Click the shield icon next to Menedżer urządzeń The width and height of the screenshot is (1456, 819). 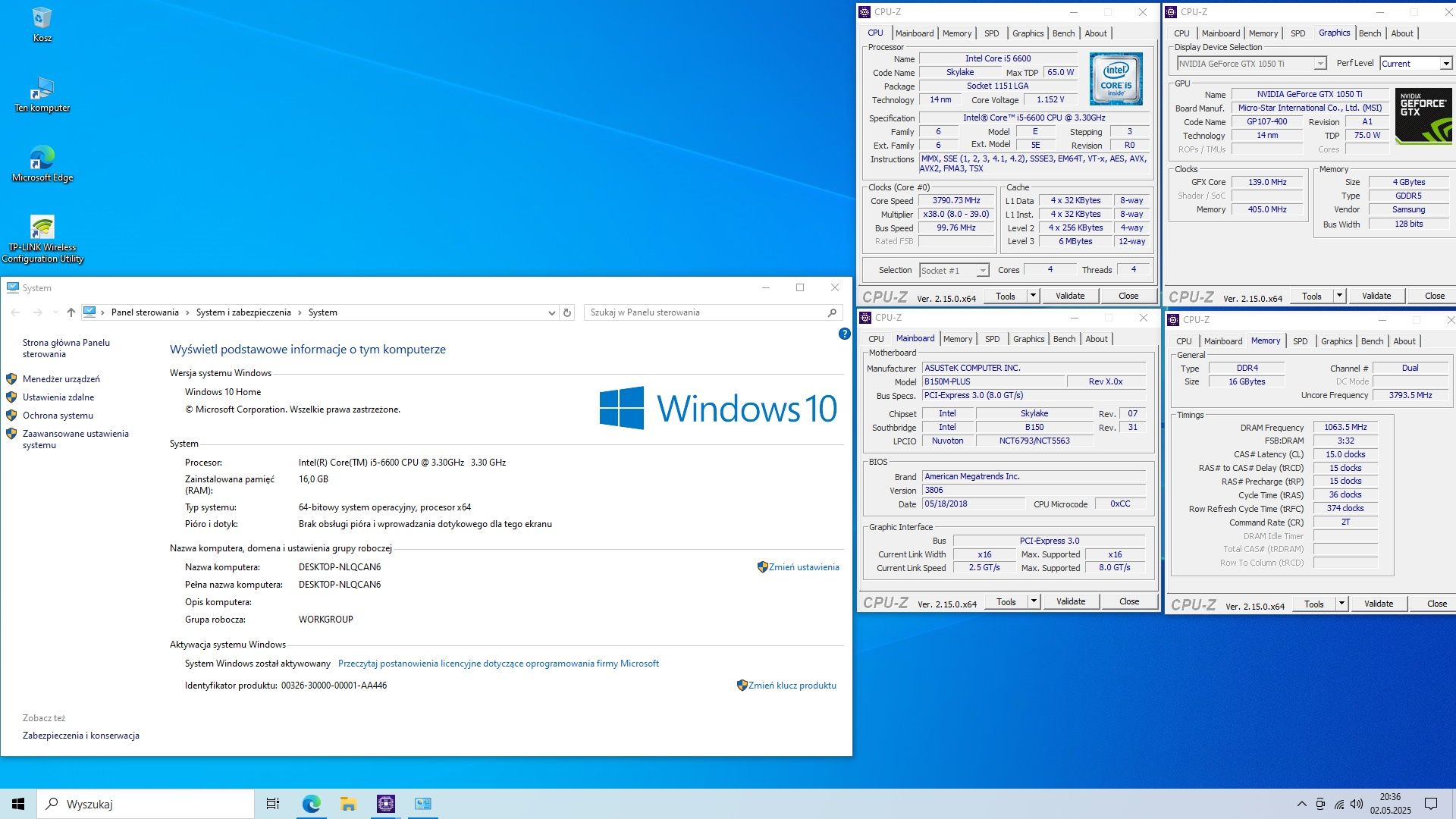point(11,378)
